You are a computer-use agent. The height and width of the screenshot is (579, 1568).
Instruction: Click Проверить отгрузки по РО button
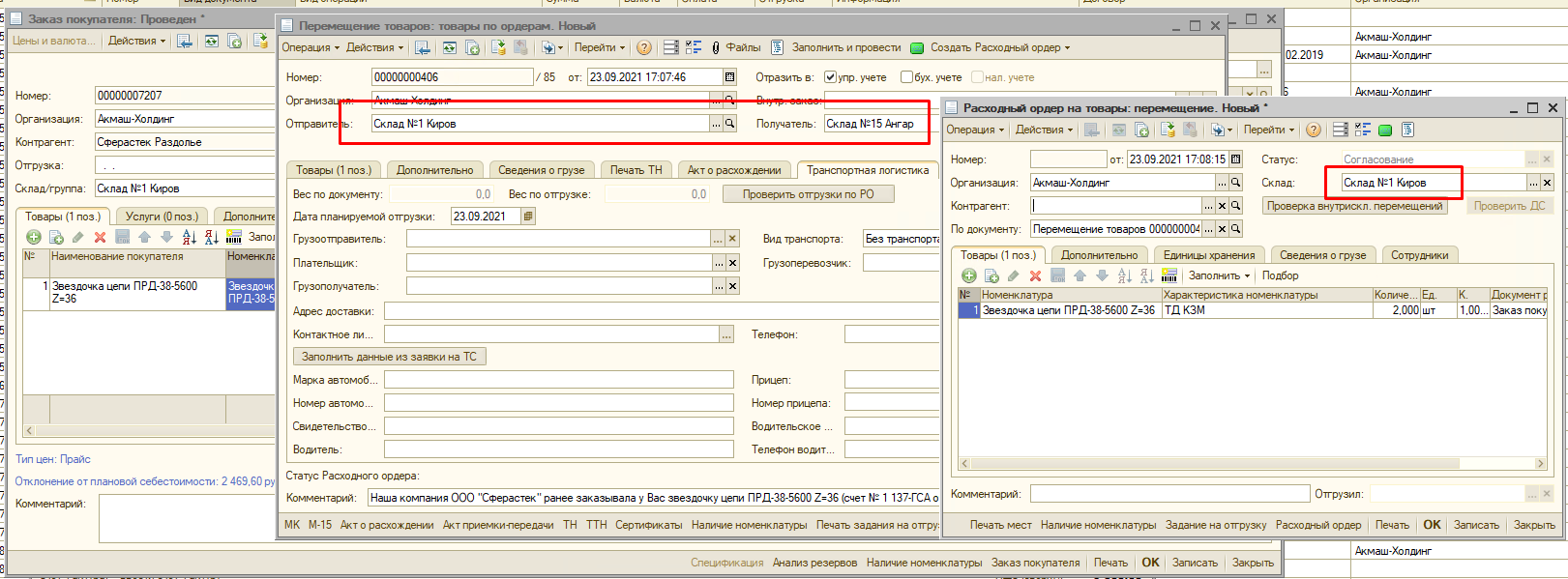pyautogui.click(x=808, y=194)
